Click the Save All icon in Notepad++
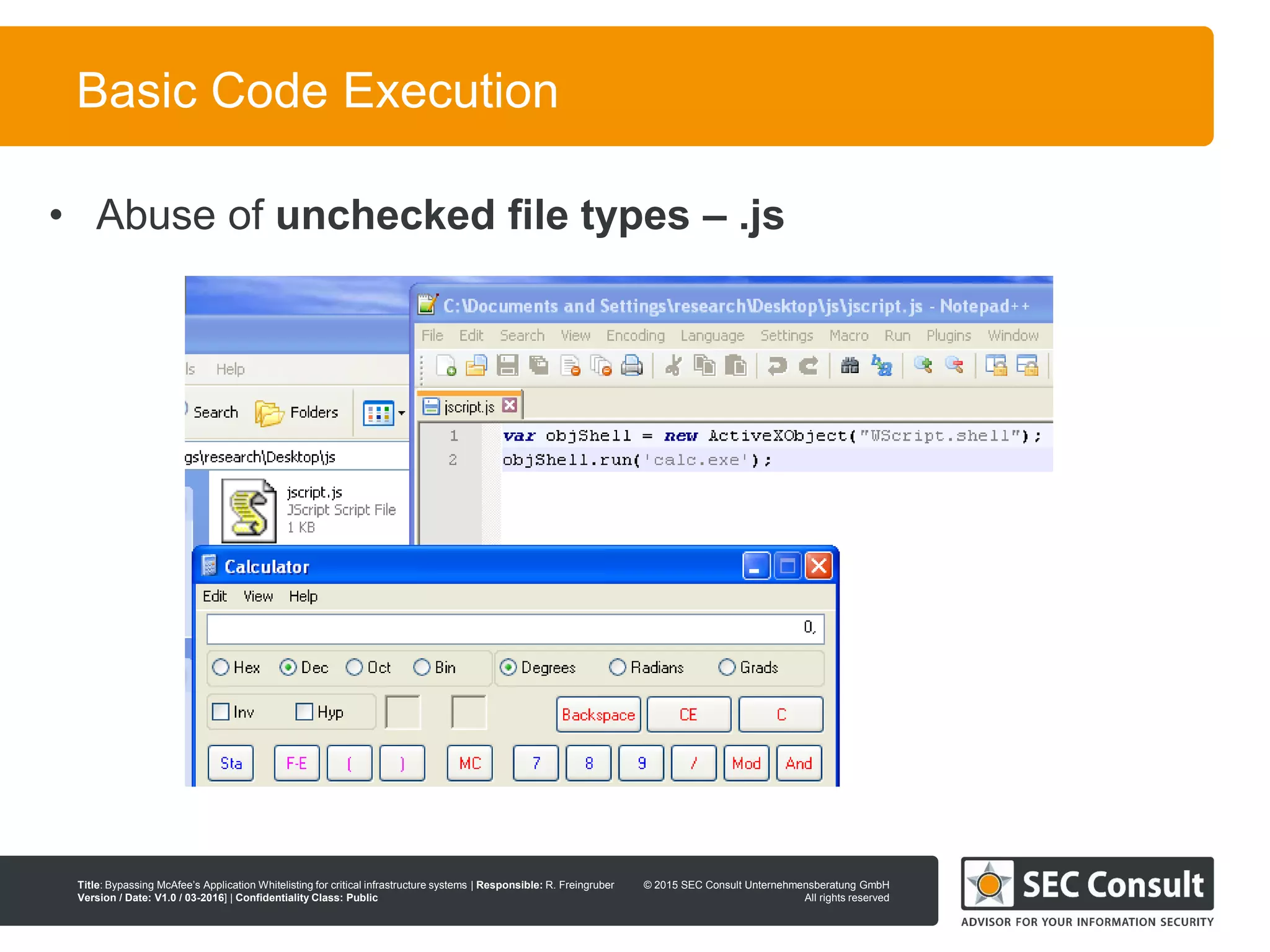 pos(538,366)
